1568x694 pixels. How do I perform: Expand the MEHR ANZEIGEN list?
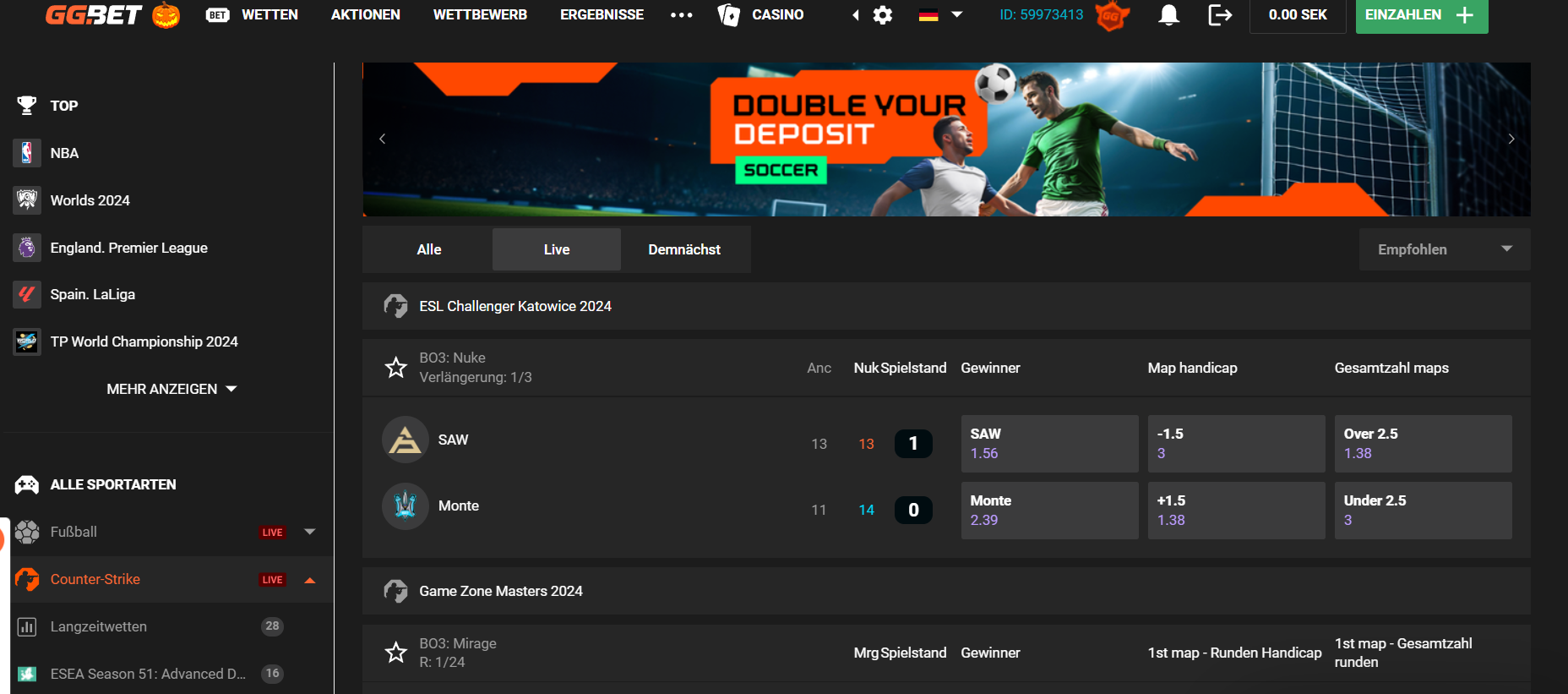(x=171, y=389)
